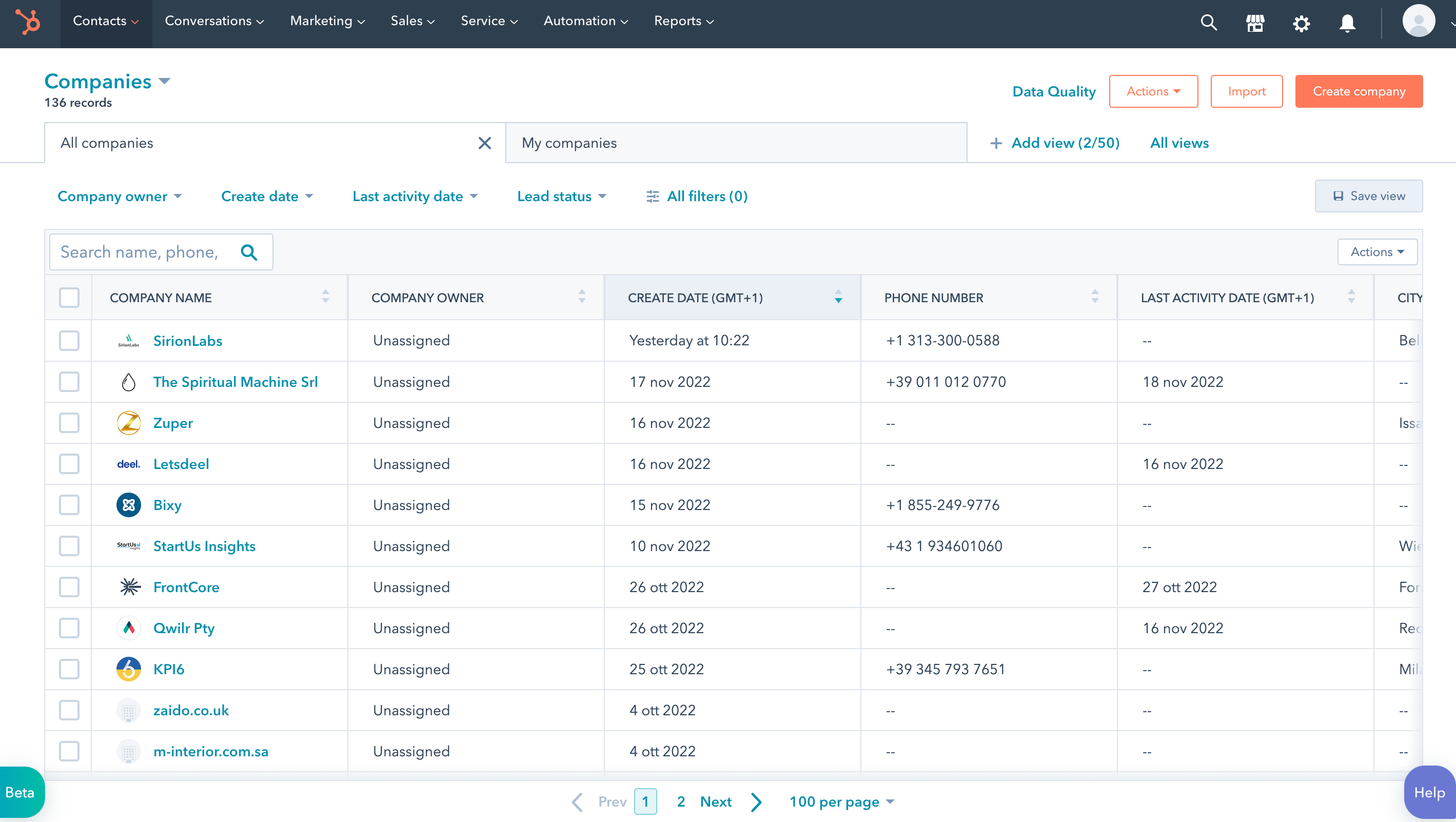Expand the Companies object switcher dropdown
Viewport: 1456px width, 822px height.
pos(107,82)
